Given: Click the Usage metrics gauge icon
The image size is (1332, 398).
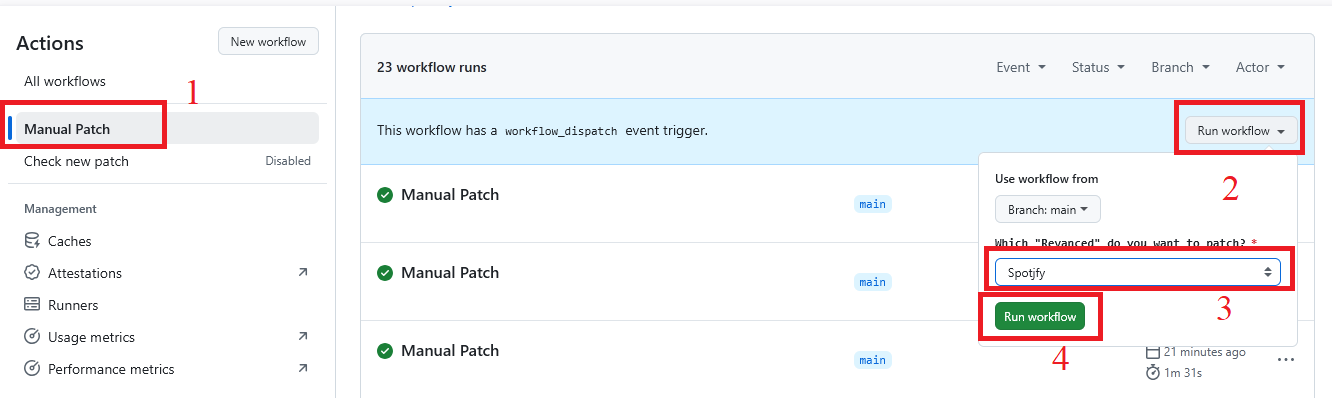Looking at the screenshot, I should [32, 337].
